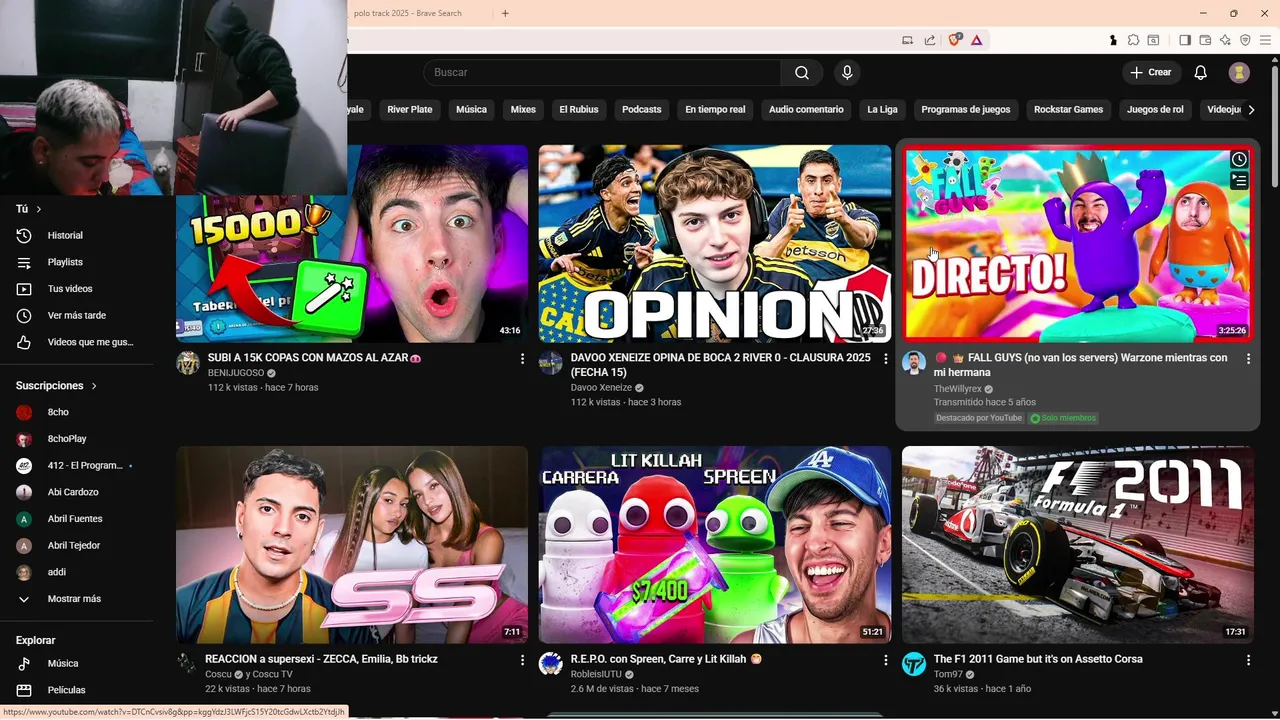Toggle the browser sidebar panel icon

tap(1185, 40)
